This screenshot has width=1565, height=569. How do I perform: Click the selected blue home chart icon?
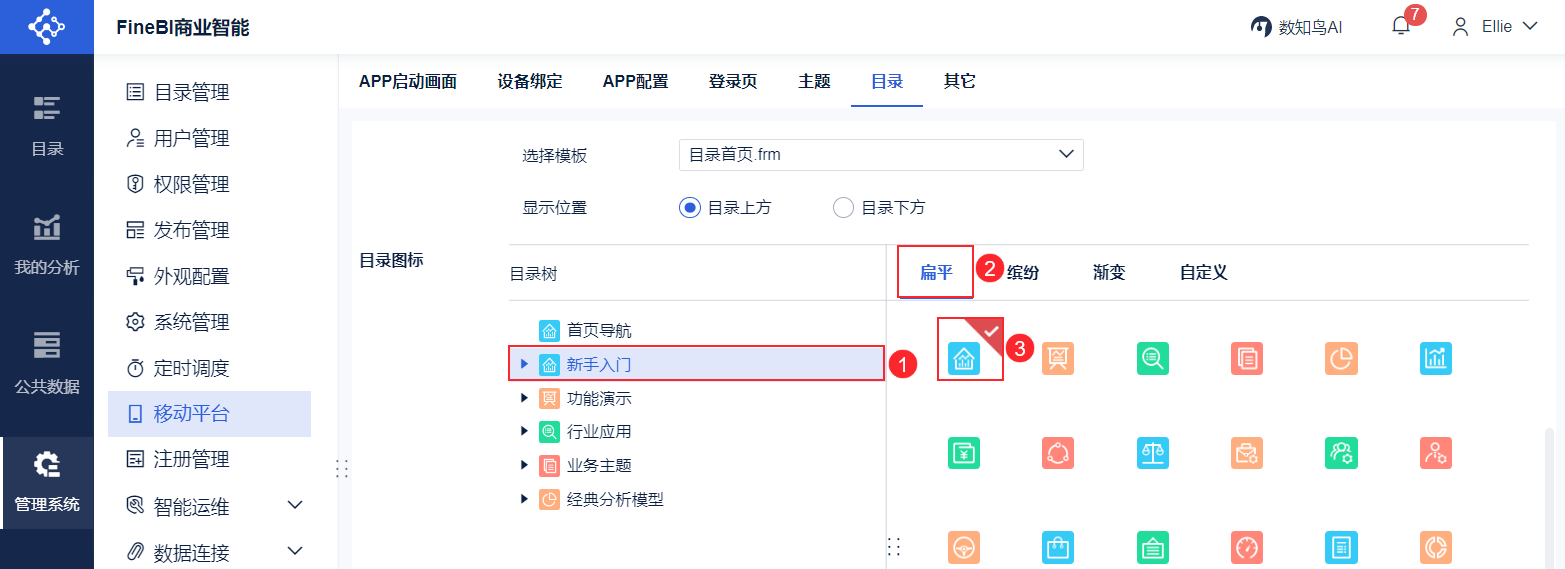[964, 358]
